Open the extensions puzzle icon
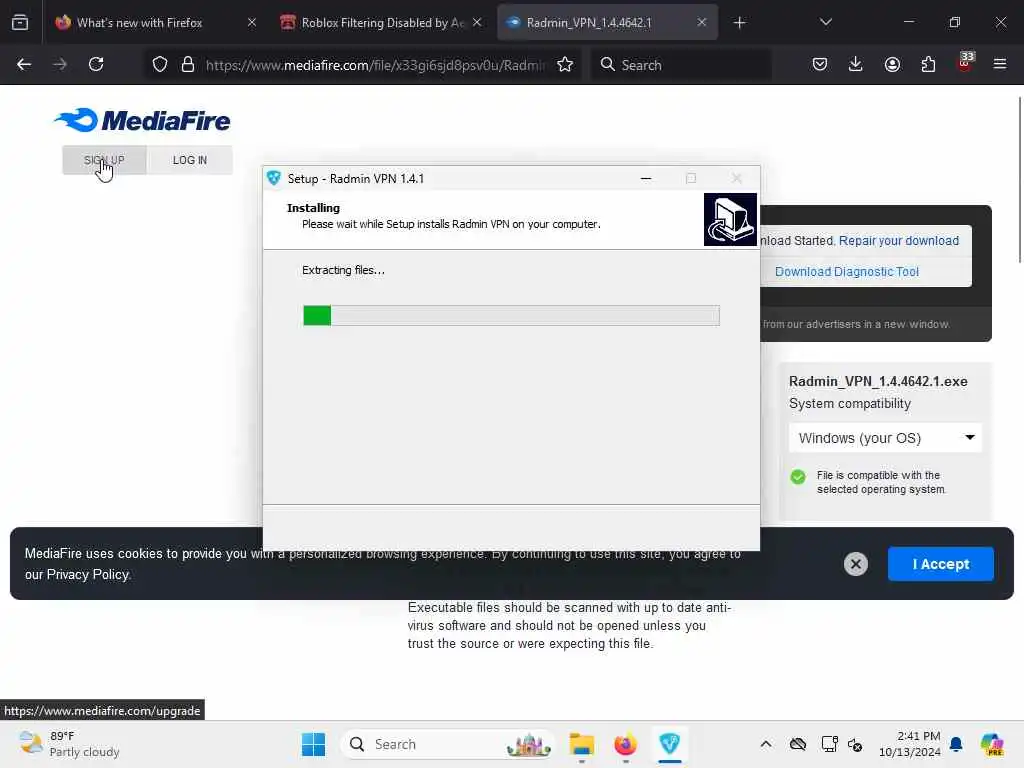This screenshot has width=1024, height=768. click(x=928, y=64)
